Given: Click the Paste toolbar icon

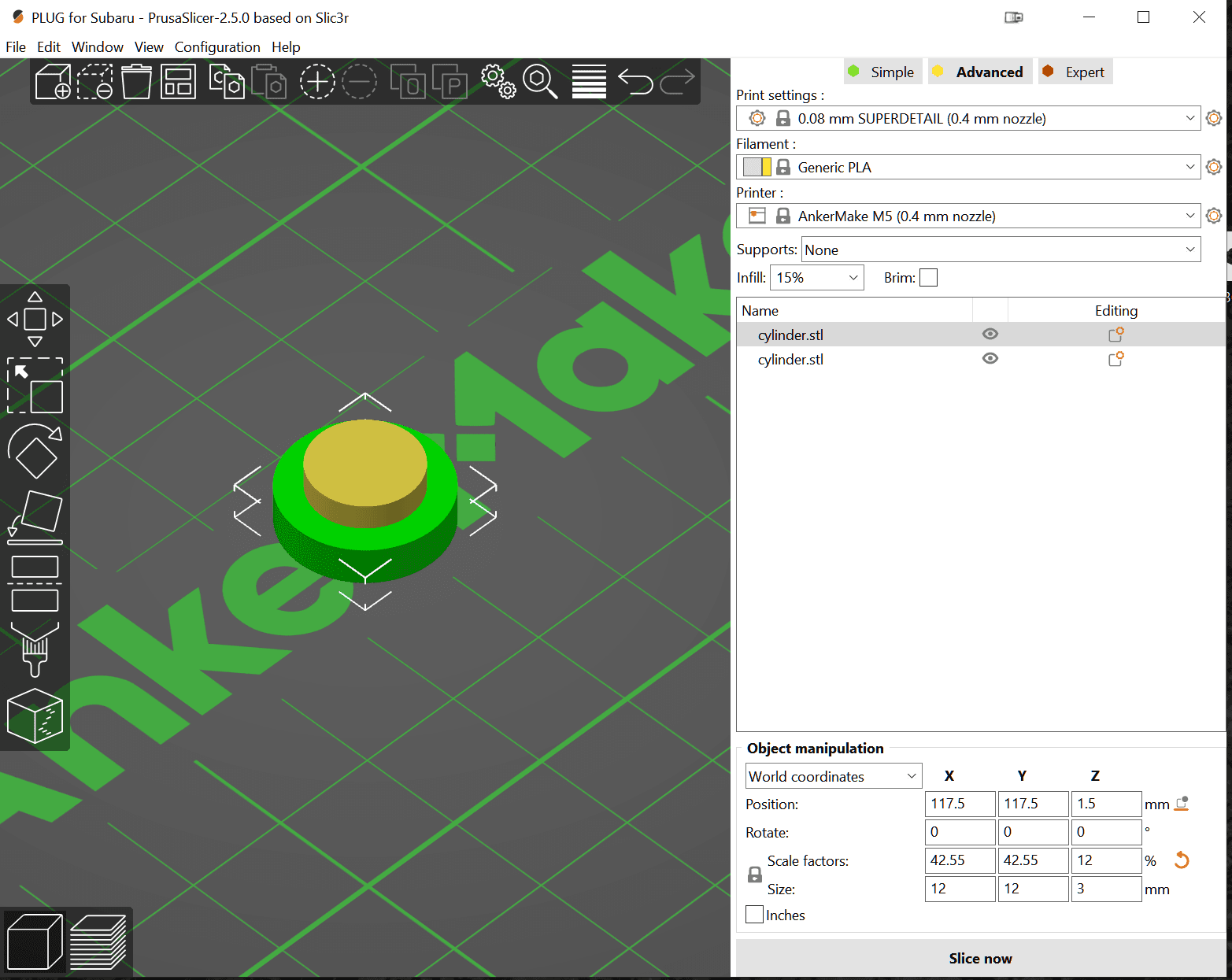Looking at the screenshot, I should pos(268,81).
